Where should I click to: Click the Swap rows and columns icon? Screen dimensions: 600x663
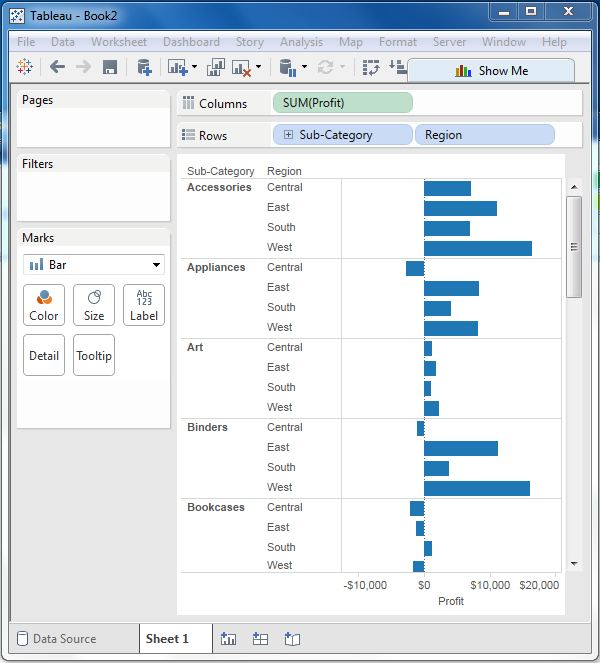[371, 68]
